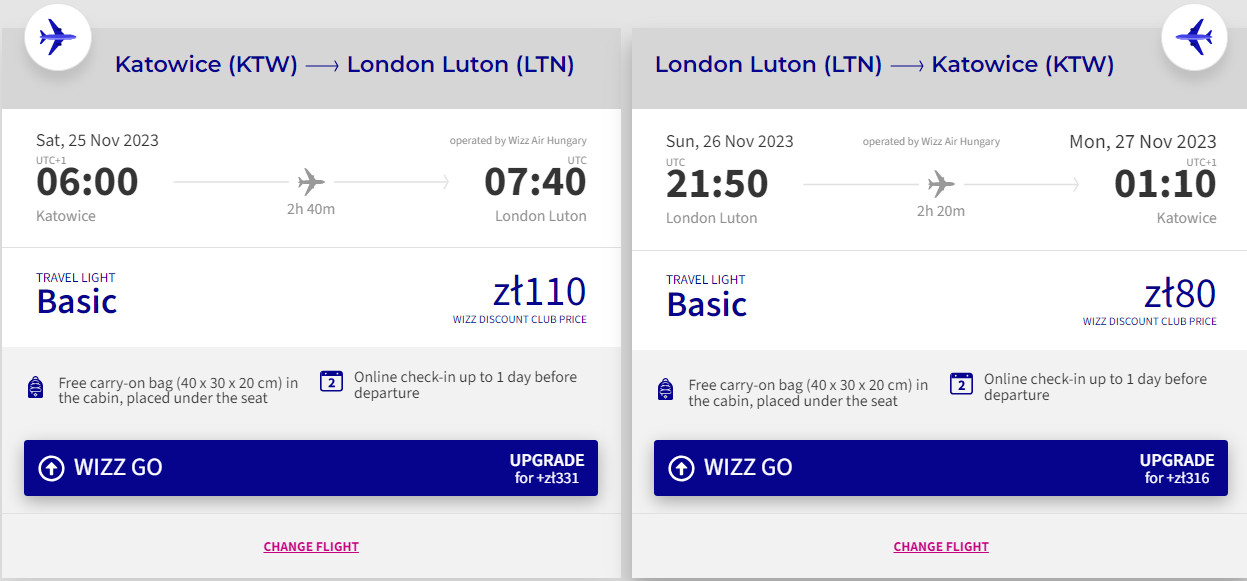Click the airplane badge on the return card
This screenshot has height=581, width=1247.
pos(1194,37)
